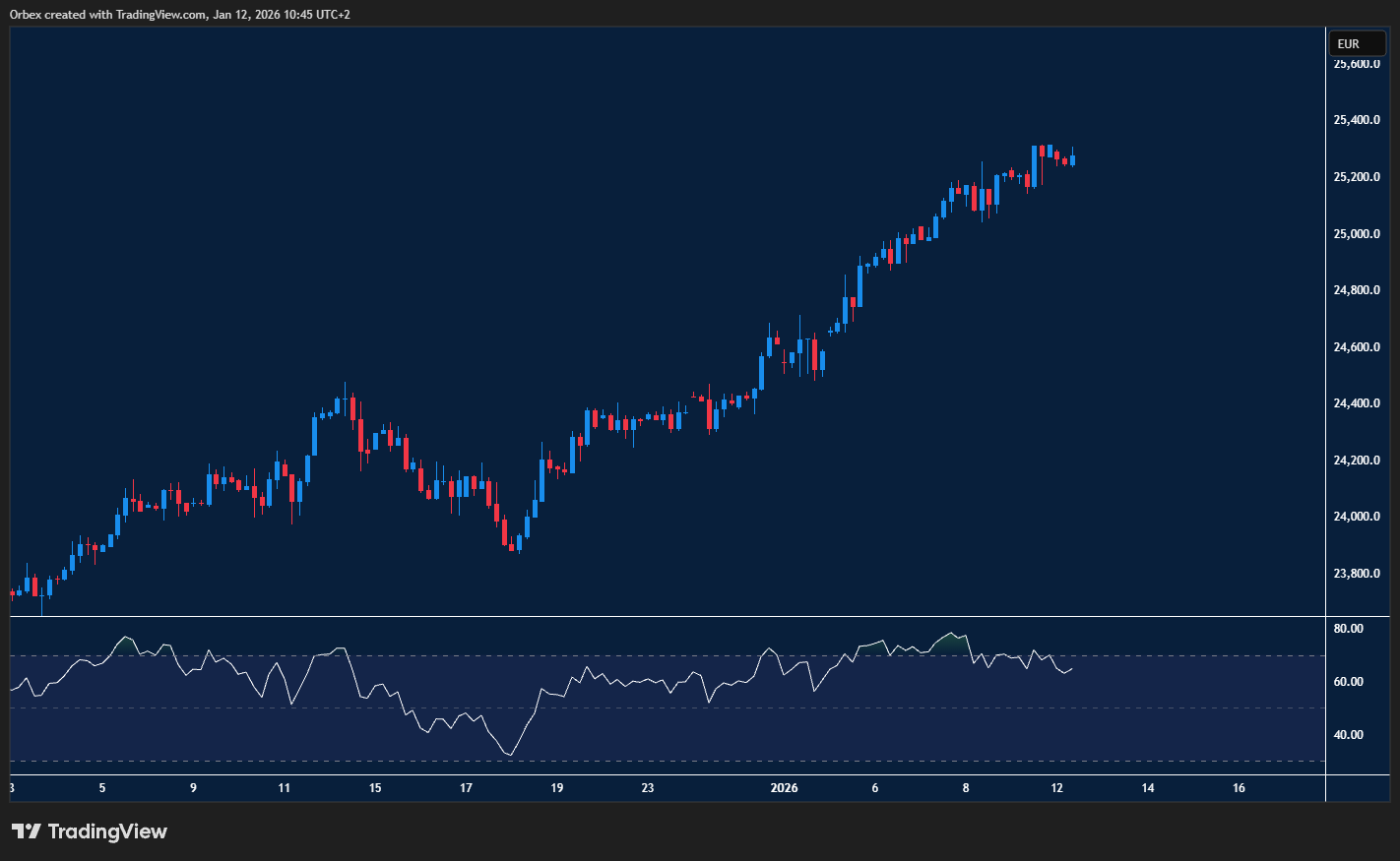The height and width of the screenshot is (861, 1400).
Task: Click date 5 on the time axis
Action: pos(102,788)
